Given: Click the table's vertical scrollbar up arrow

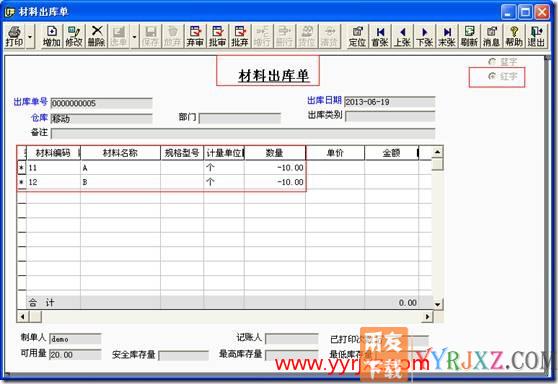Looking at the screenshot, I should click(437, 152).
